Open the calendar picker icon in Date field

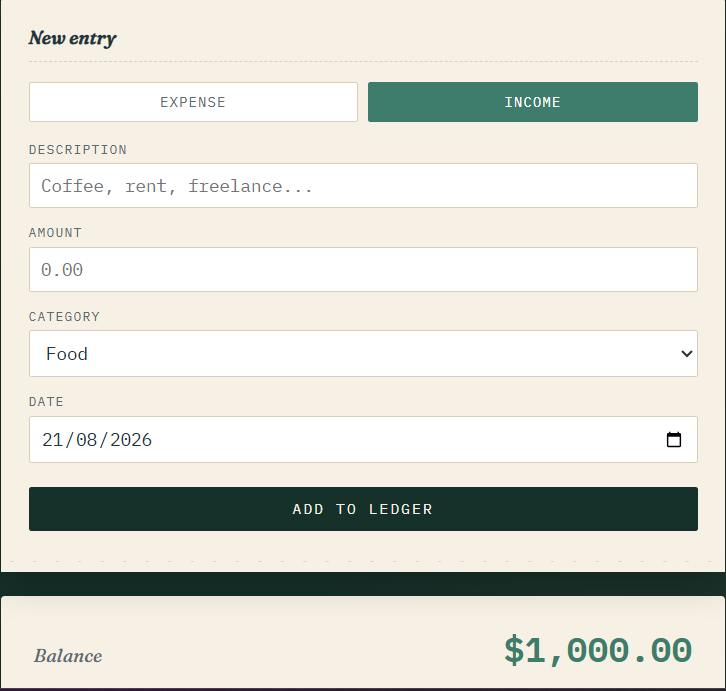point(674,440)
